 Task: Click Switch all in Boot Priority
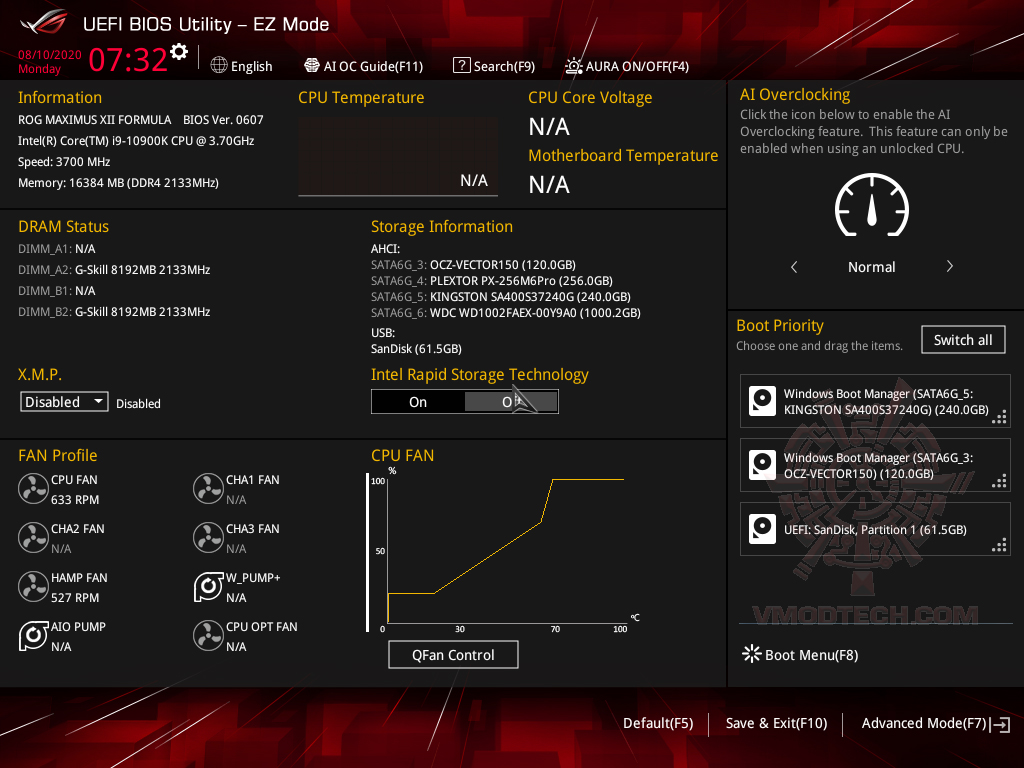[x=963, y=339]
